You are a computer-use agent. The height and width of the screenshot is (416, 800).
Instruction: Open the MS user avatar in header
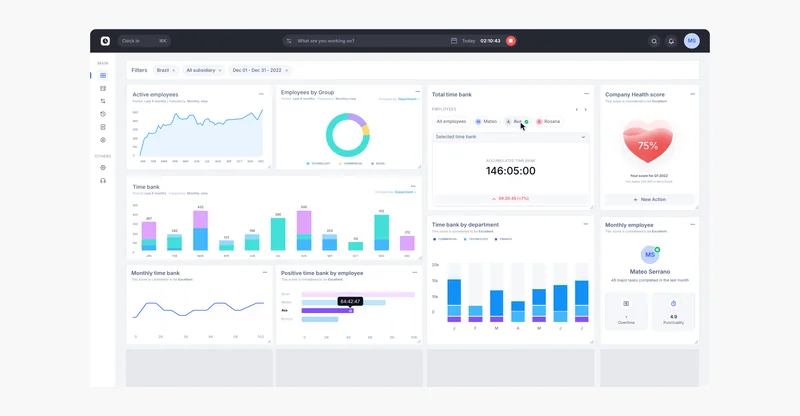point(691,41)
